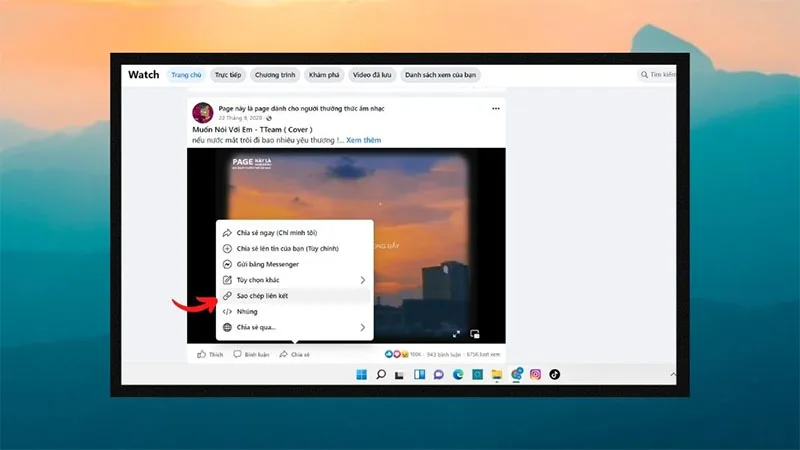
Task: Switch to the "Trực tiếp" tab
Action: [x=228, y=75]
